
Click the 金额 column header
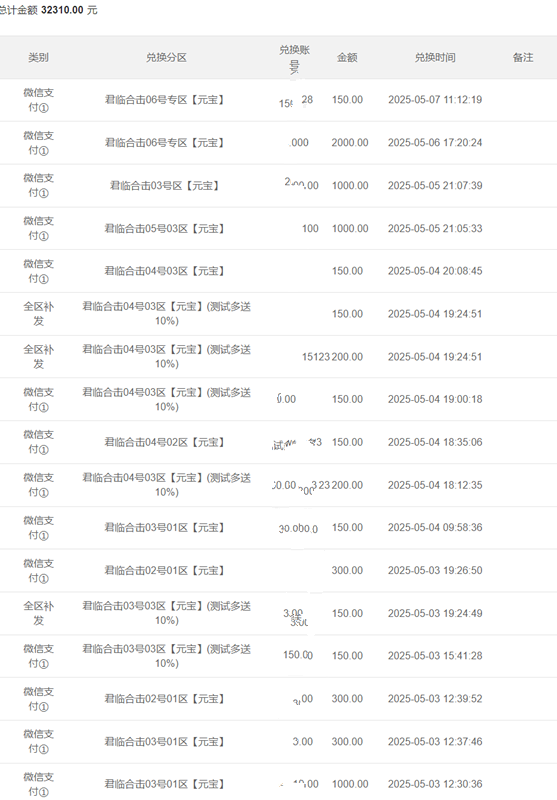click(347, 58)
